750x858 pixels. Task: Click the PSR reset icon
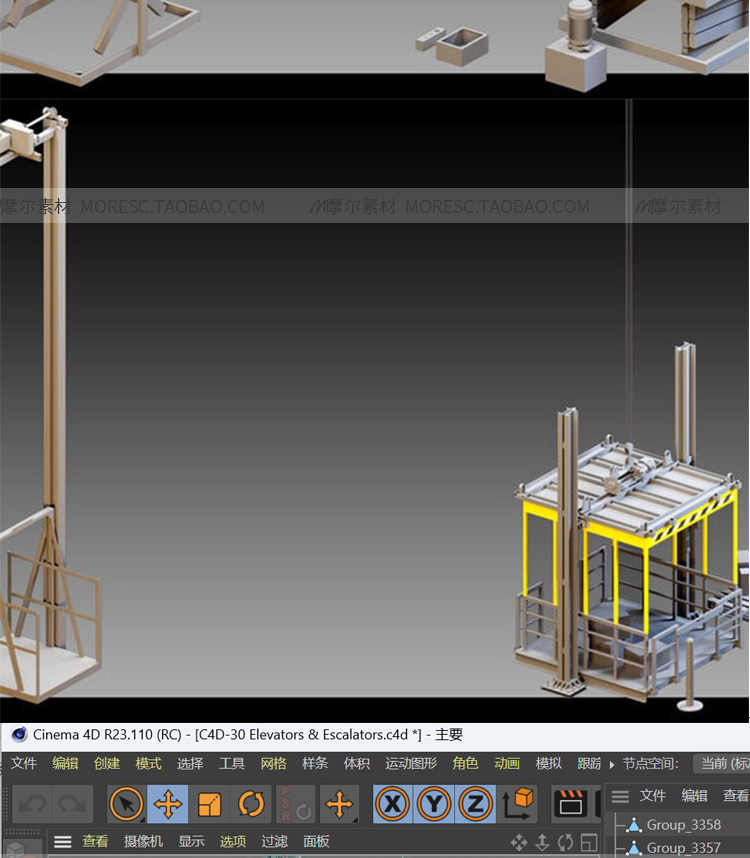click(x=296, y=804)
